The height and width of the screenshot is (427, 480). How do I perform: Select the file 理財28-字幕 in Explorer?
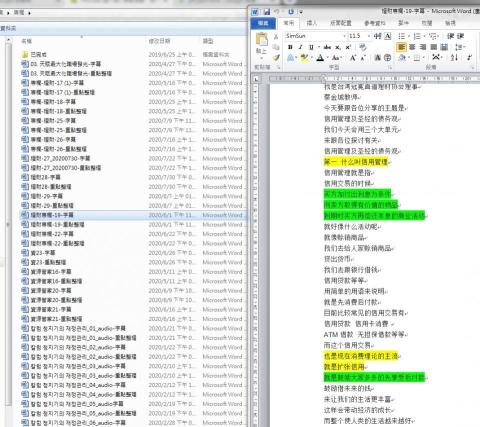(45, 177)
